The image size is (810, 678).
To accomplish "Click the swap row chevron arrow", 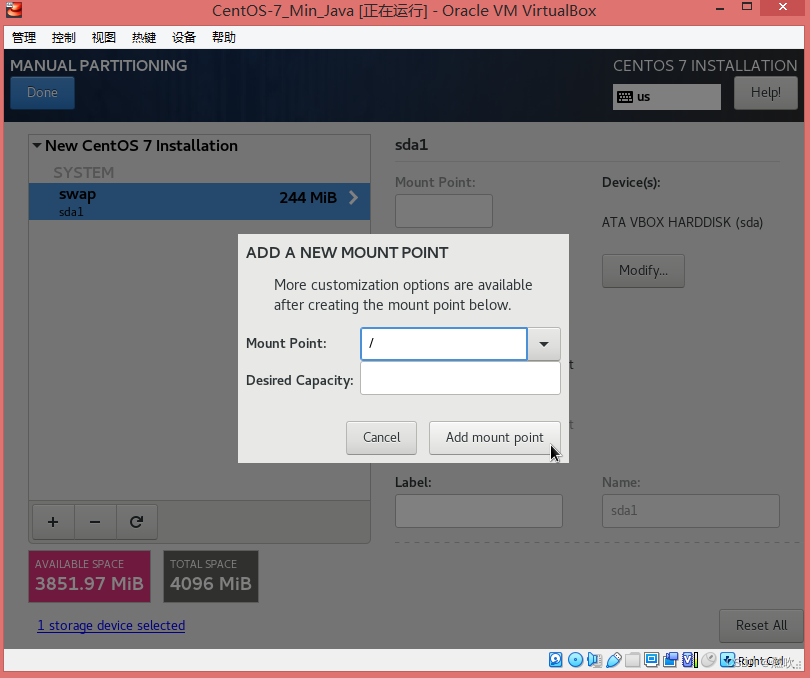I will pos(353,197).
